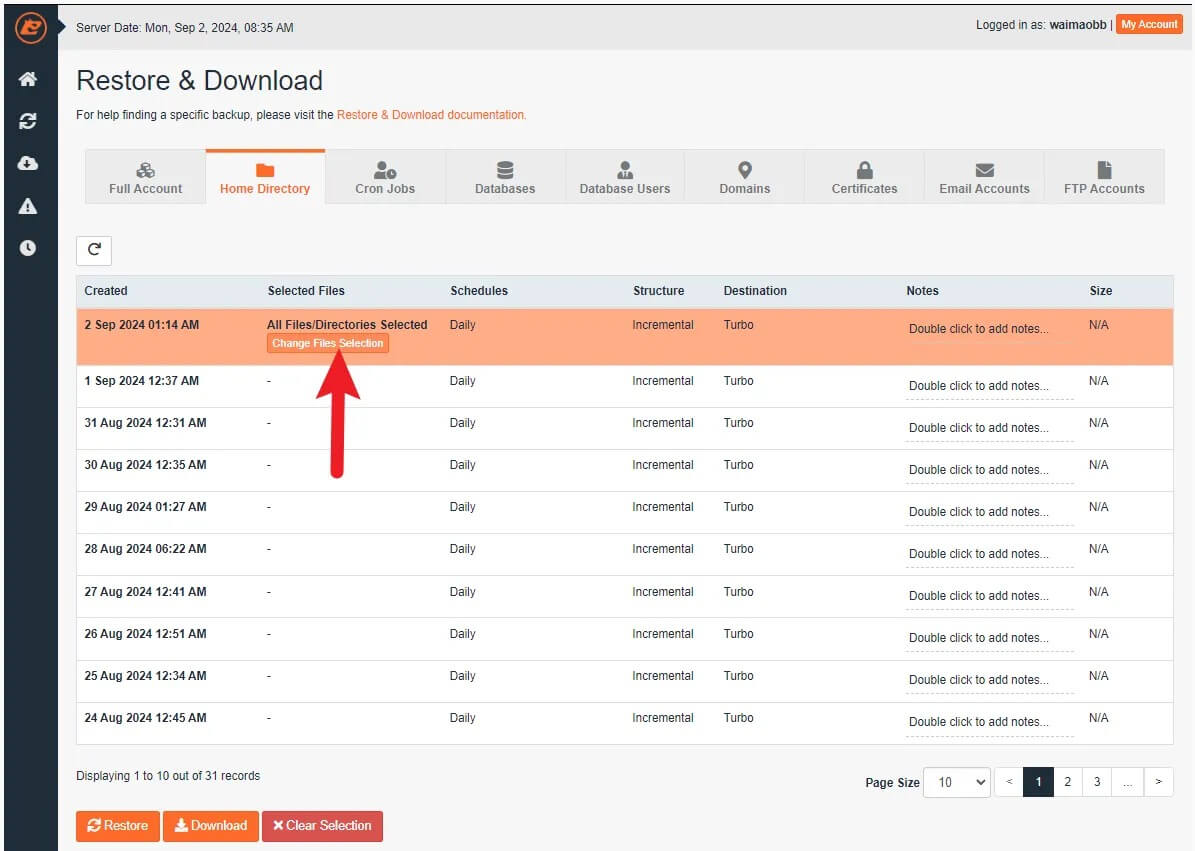Viewport: 1195px width, 851px height.
Task: Go to page 2 of records
Action: pyautogui.click(x=1067, y=782)
